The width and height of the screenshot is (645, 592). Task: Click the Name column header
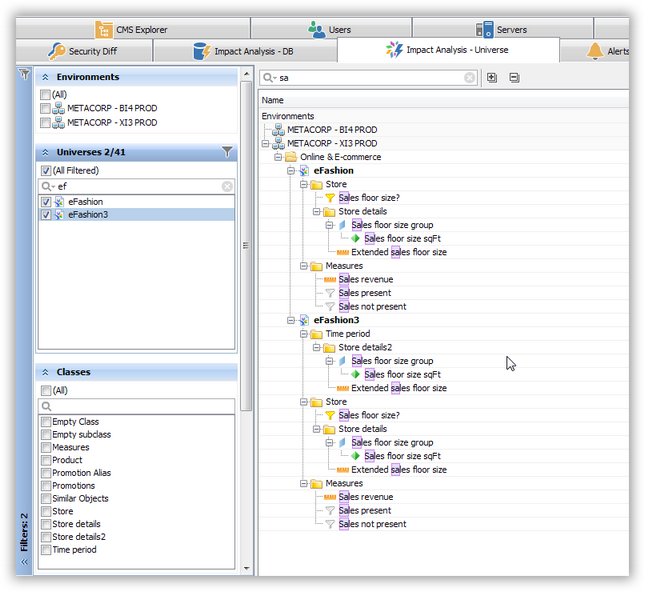point(444,100)
